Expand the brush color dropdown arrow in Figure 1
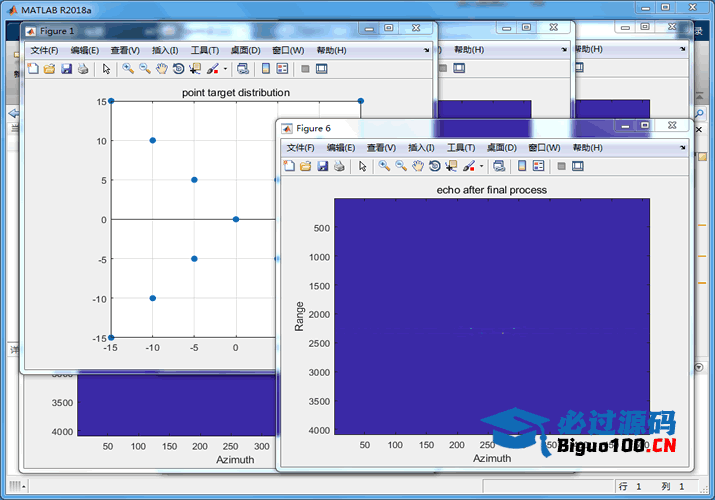 [x=225, y=69]
